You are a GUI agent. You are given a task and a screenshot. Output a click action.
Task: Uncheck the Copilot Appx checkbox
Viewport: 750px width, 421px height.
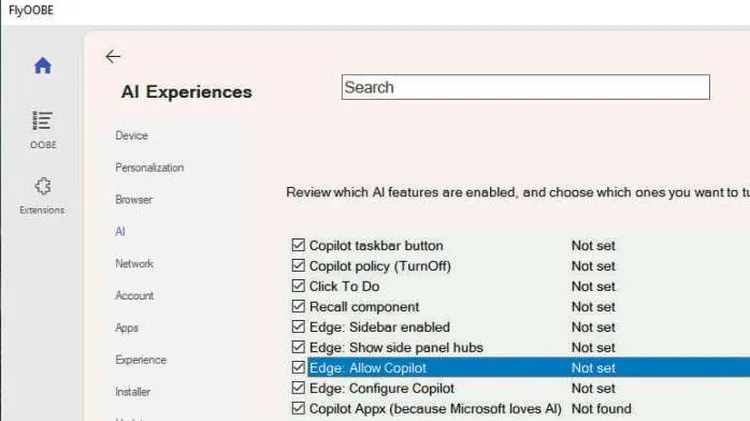pyautogui.click(x=298, y=408)
